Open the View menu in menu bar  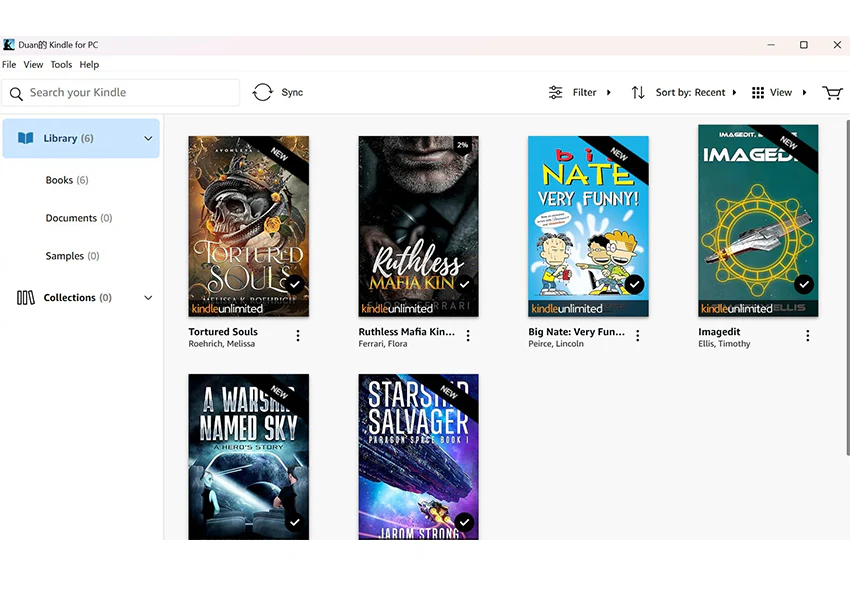coord(33,65)
